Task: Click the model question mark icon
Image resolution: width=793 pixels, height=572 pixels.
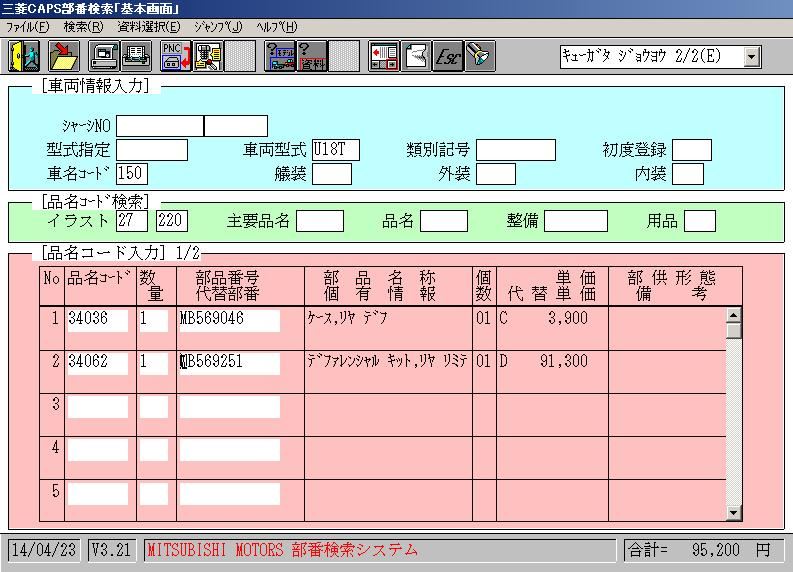Action: (280, 56)
